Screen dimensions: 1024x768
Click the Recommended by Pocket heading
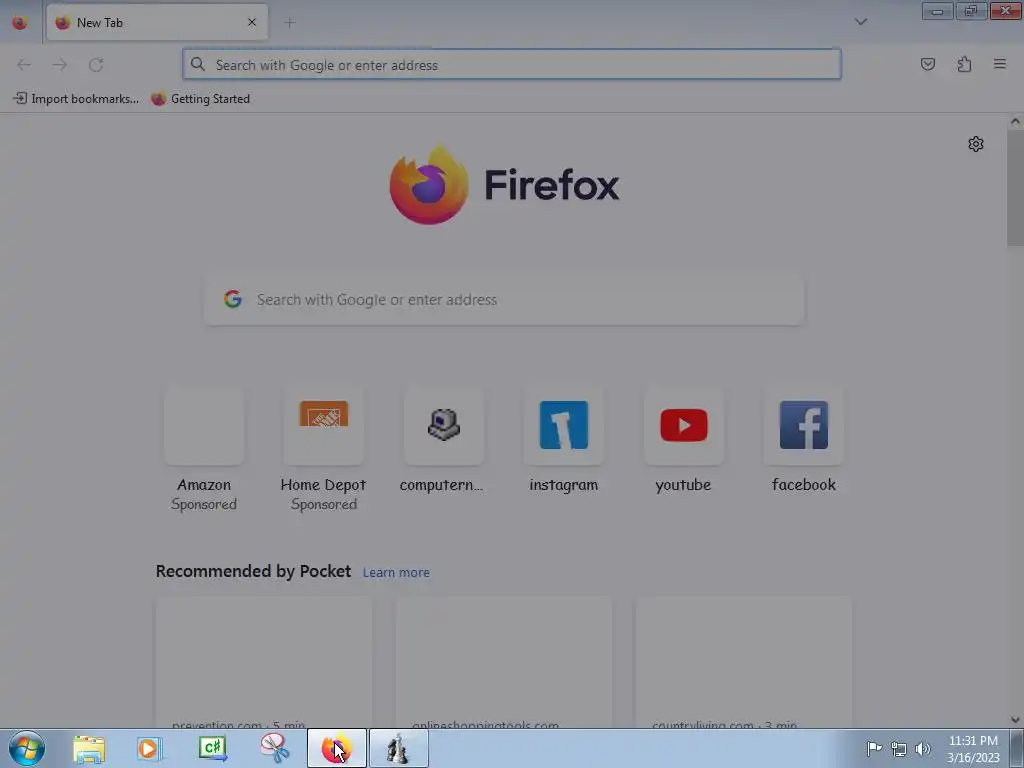coord(253,571)
